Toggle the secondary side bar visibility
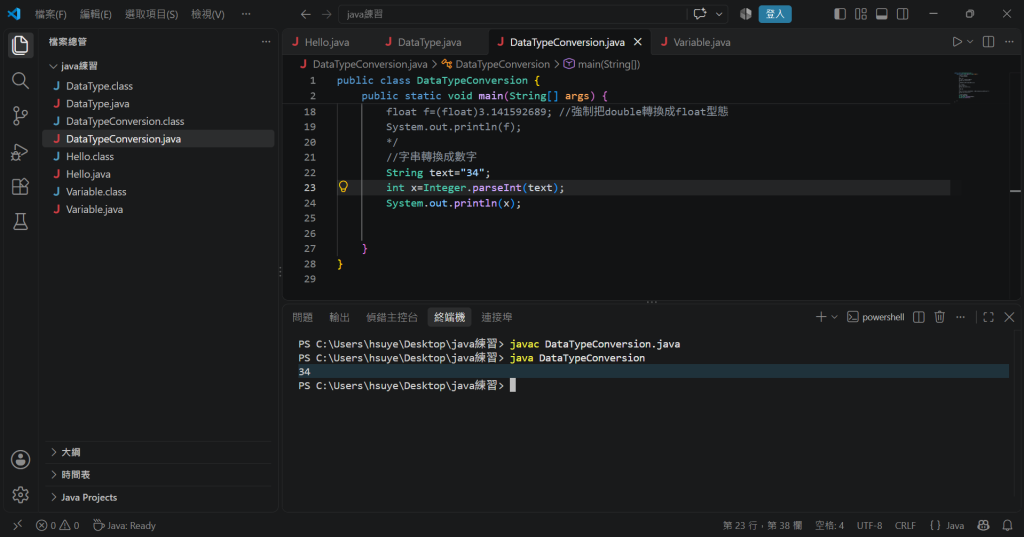The height and width of the screenshot is (537, 1024). [x=903, y=14]
